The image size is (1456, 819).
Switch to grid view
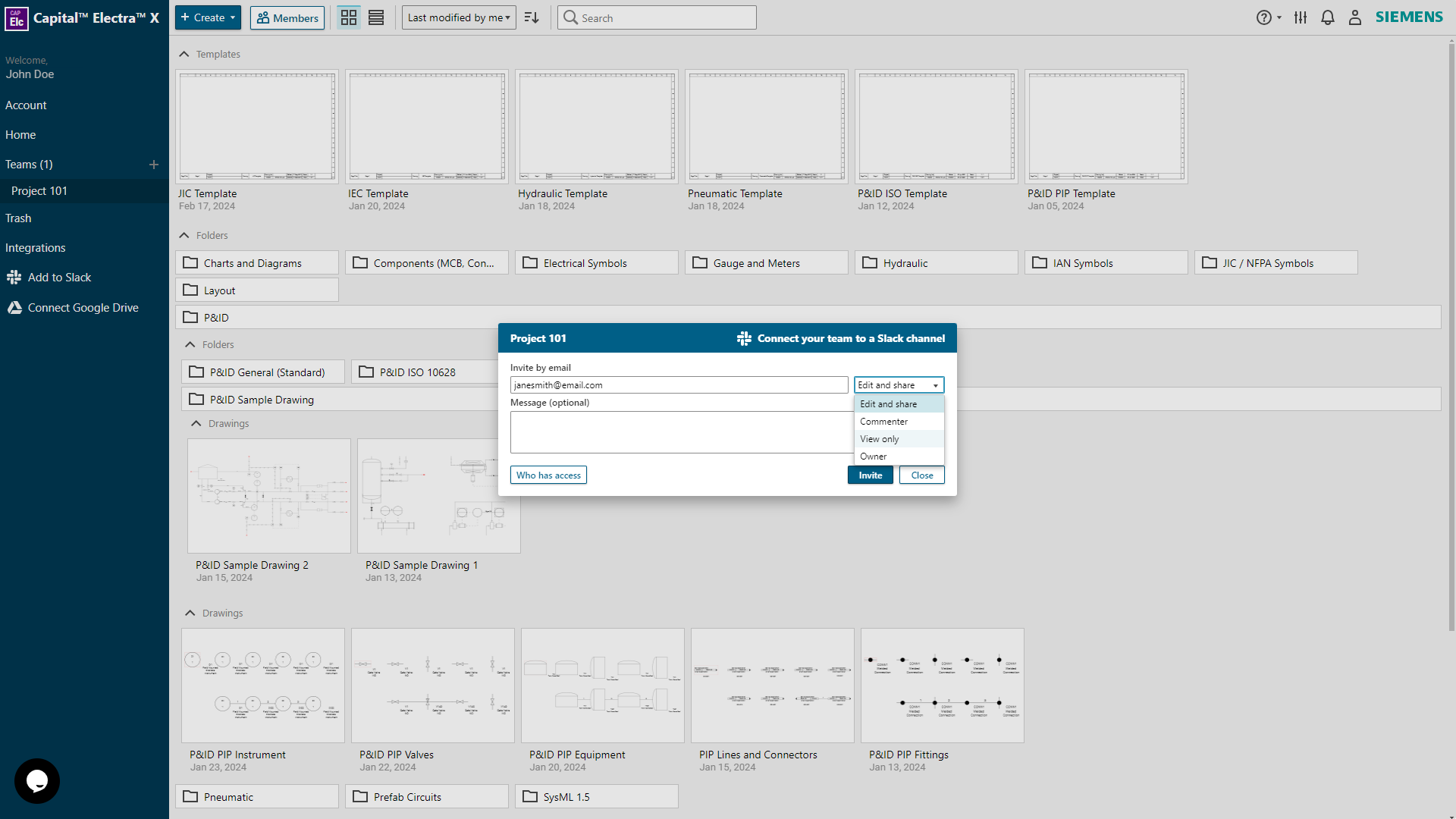(348, 17)
